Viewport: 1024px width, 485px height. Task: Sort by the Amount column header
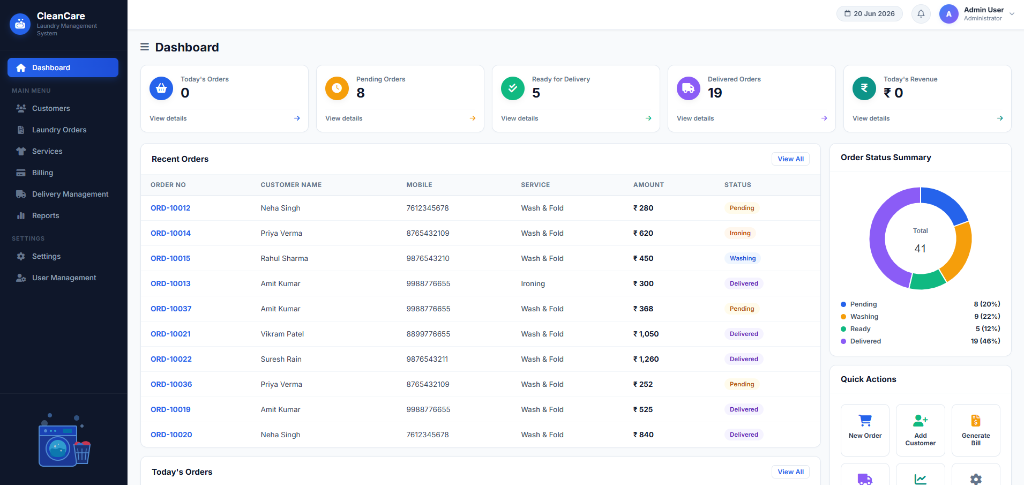pos(648,185)
